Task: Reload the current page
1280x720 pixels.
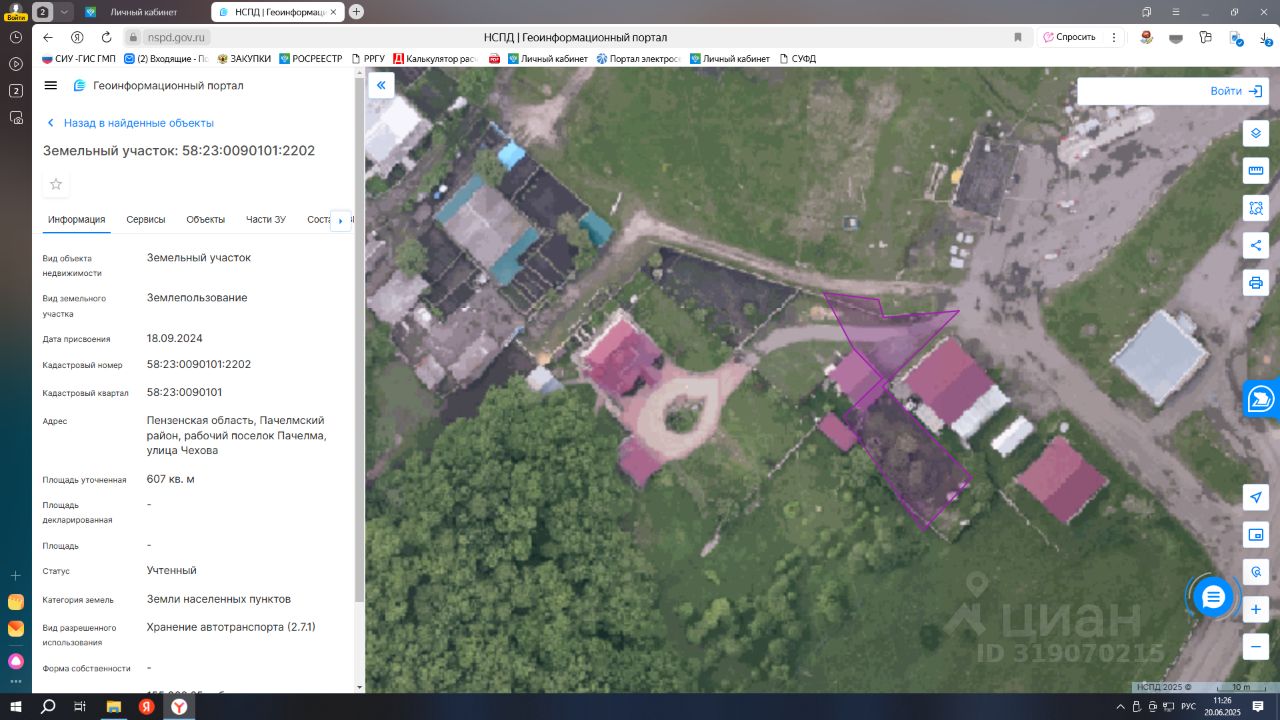Action: click(107, 37)
